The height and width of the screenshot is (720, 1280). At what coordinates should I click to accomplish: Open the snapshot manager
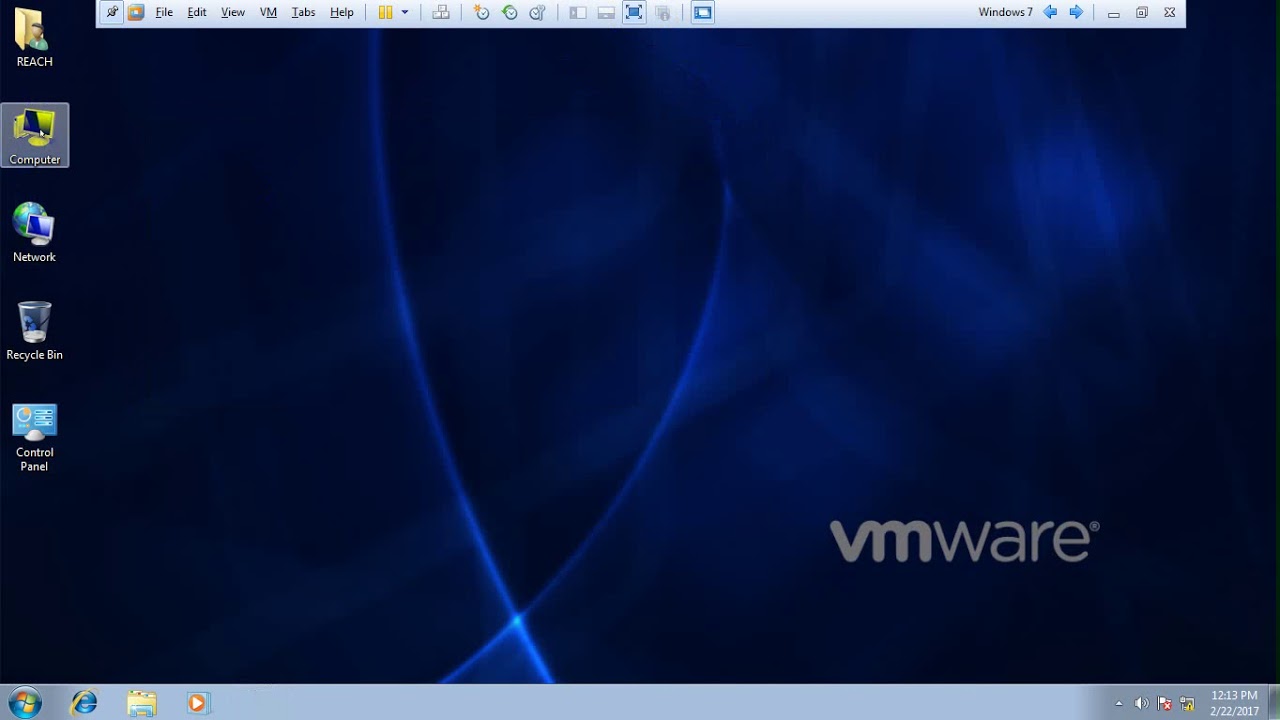pyautogui.click(x=538, y=13)
